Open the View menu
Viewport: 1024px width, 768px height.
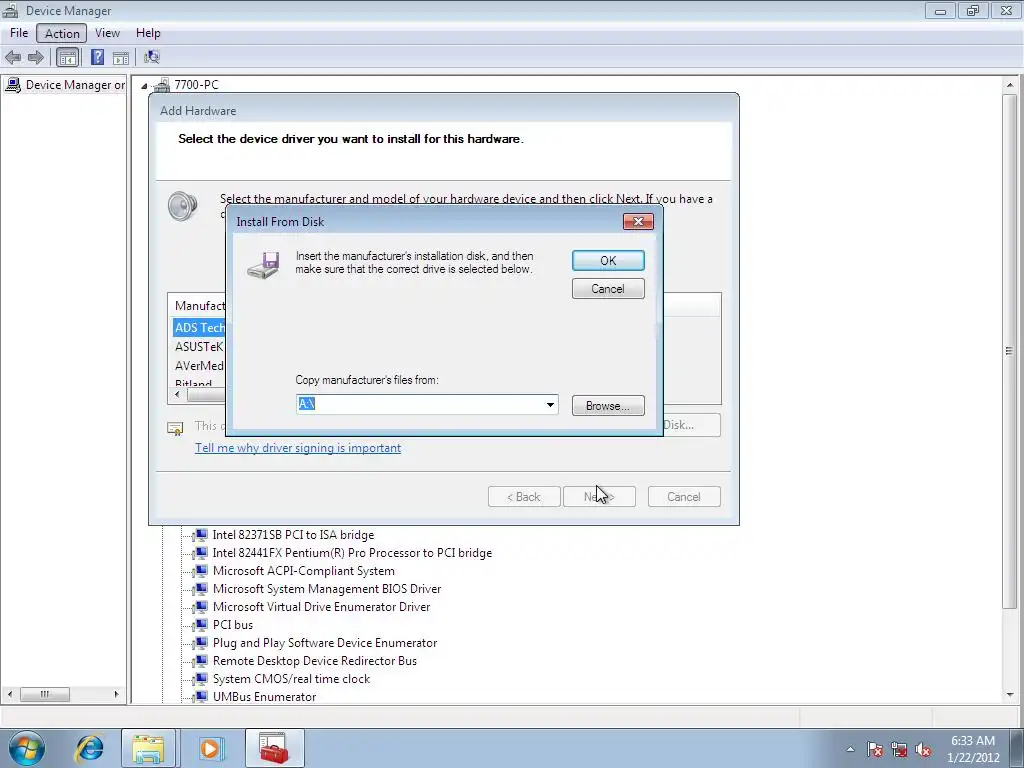(107, 33)
